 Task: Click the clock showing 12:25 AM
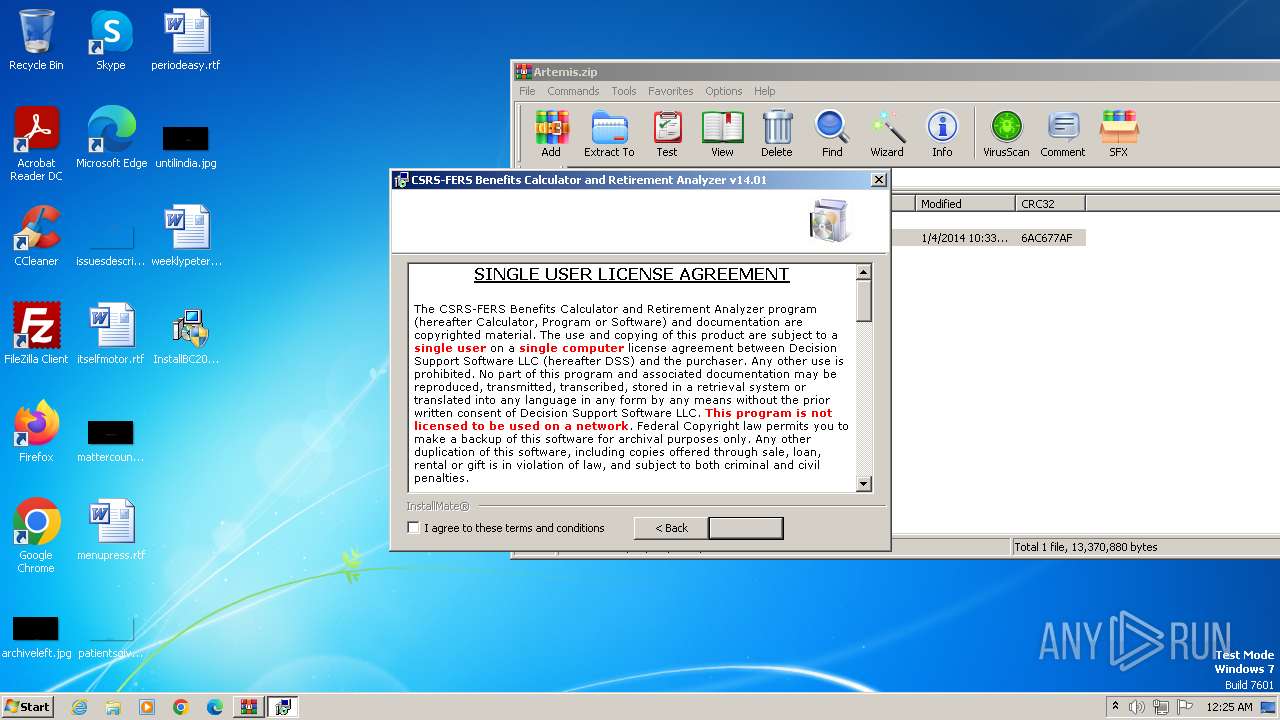(x=1229, y=707)
